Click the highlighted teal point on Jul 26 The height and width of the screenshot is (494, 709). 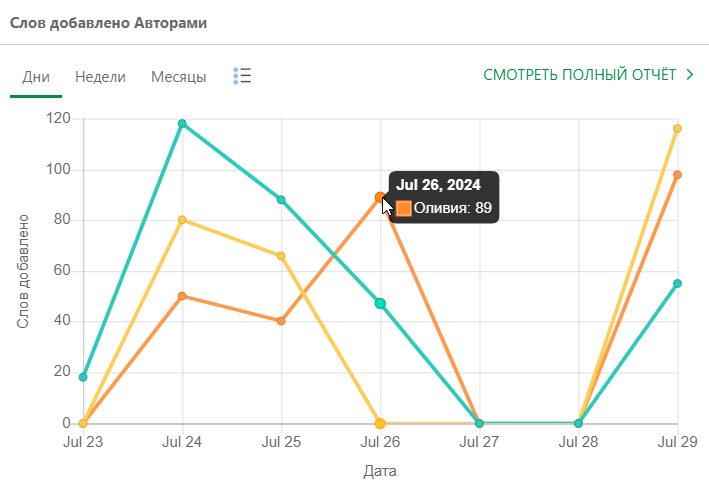[x=380, y=303]
